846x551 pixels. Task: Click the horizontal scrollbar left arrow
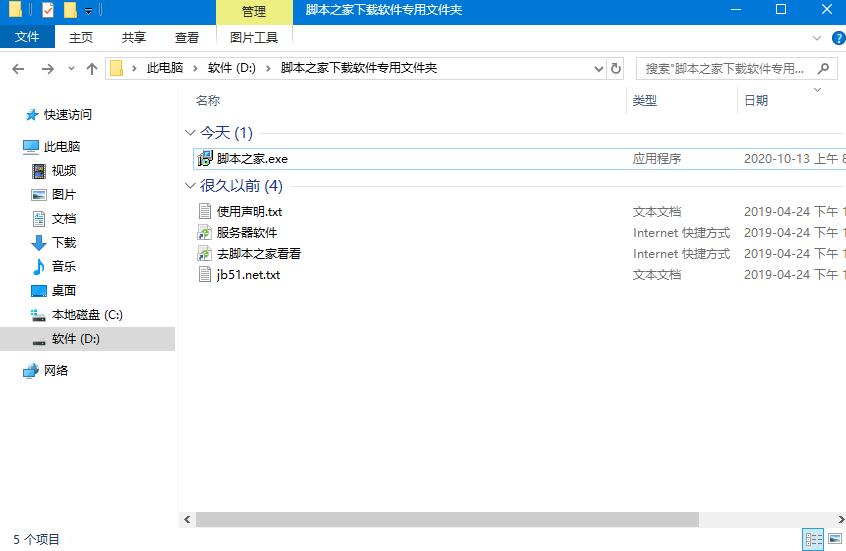click(x=187, y=519)
